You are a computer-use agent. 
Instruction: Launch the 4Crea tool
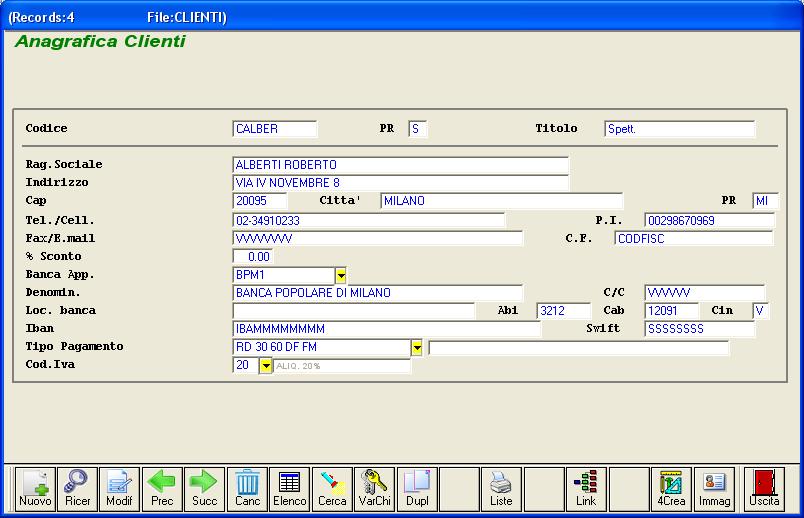click(x=671, y=489)
